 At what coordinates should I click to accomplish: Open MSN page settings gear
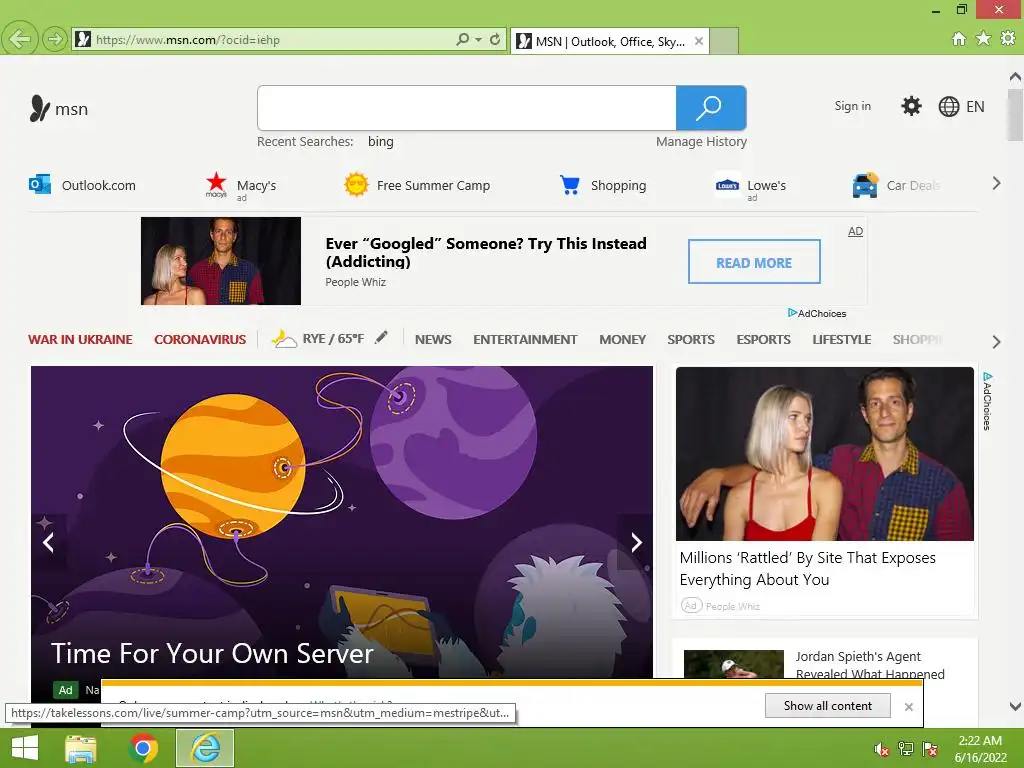(911, 106)
